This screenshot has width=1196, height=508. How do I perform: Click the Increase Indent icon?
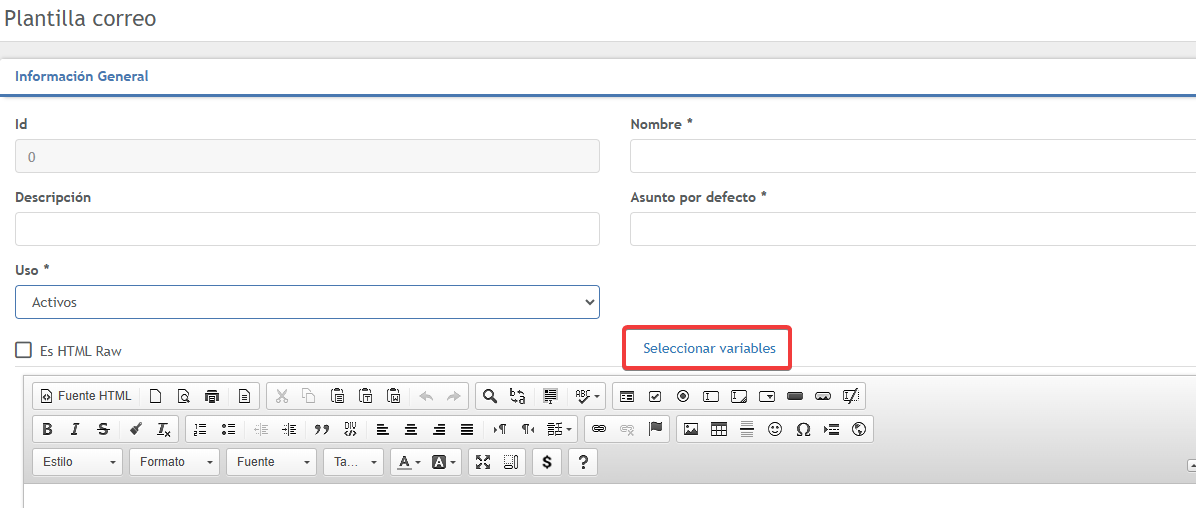[289, 429]
